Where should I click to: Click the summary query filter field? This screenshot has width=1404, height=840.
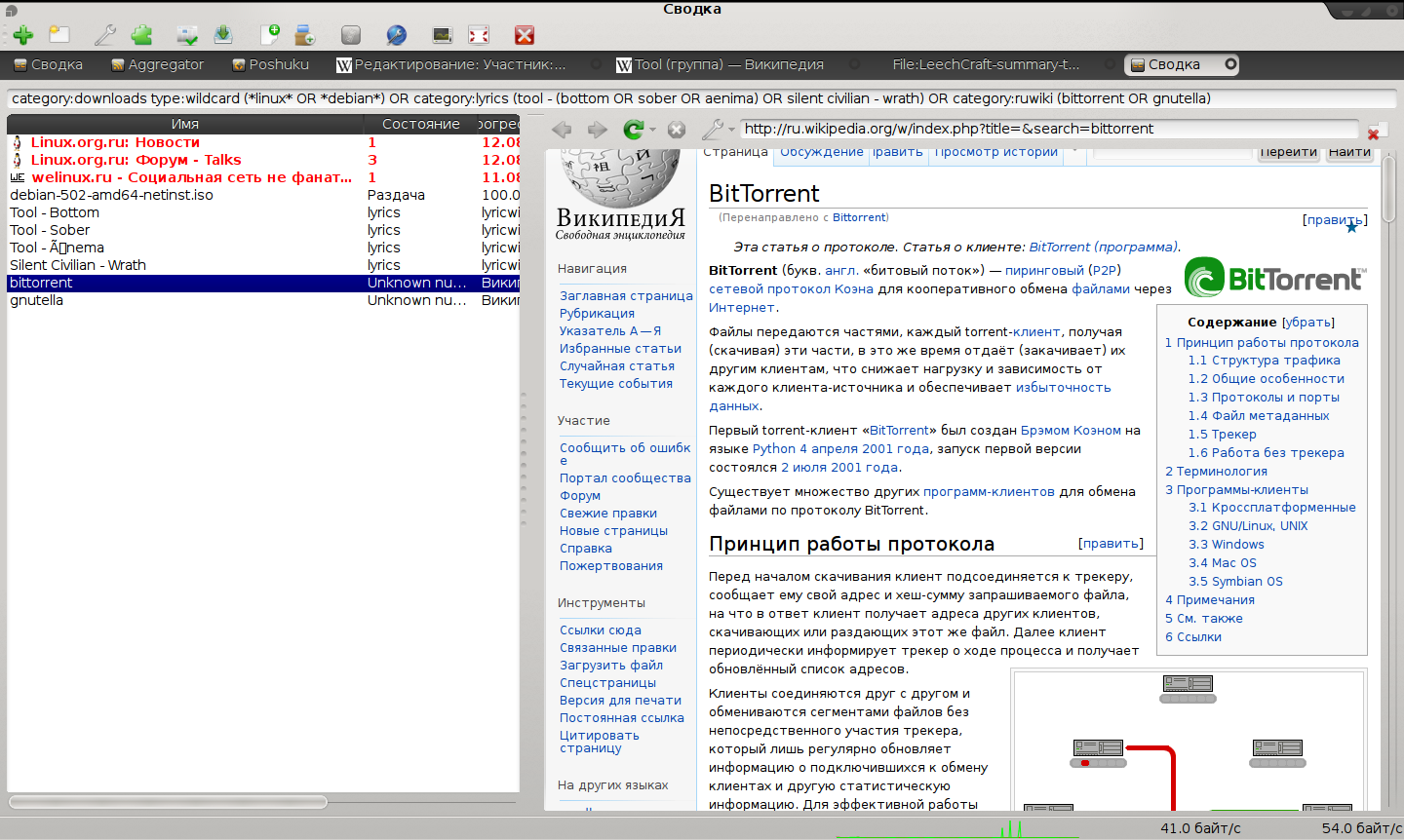pyautogui.click(x=702, y=98)
